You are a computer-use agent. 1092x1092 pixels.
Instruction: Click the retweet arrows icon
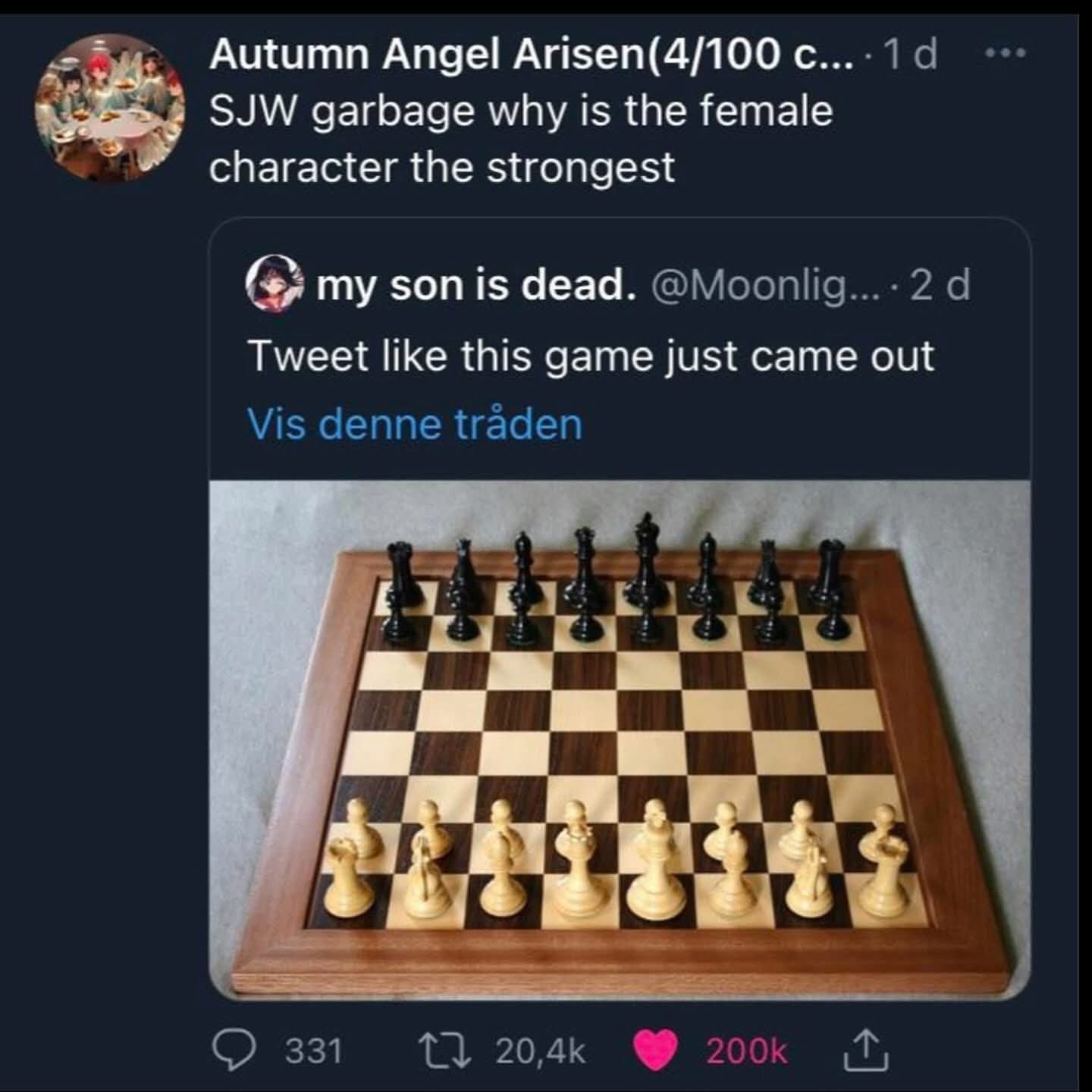(447, 1050)
